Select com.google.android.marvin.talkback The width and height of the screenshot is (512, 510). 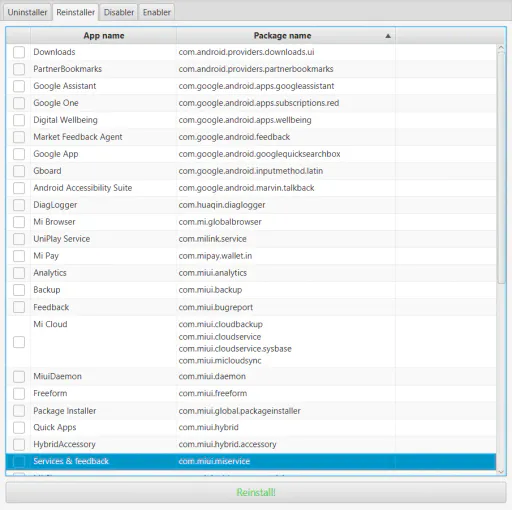pyautogui.click(x=246, y=188)
